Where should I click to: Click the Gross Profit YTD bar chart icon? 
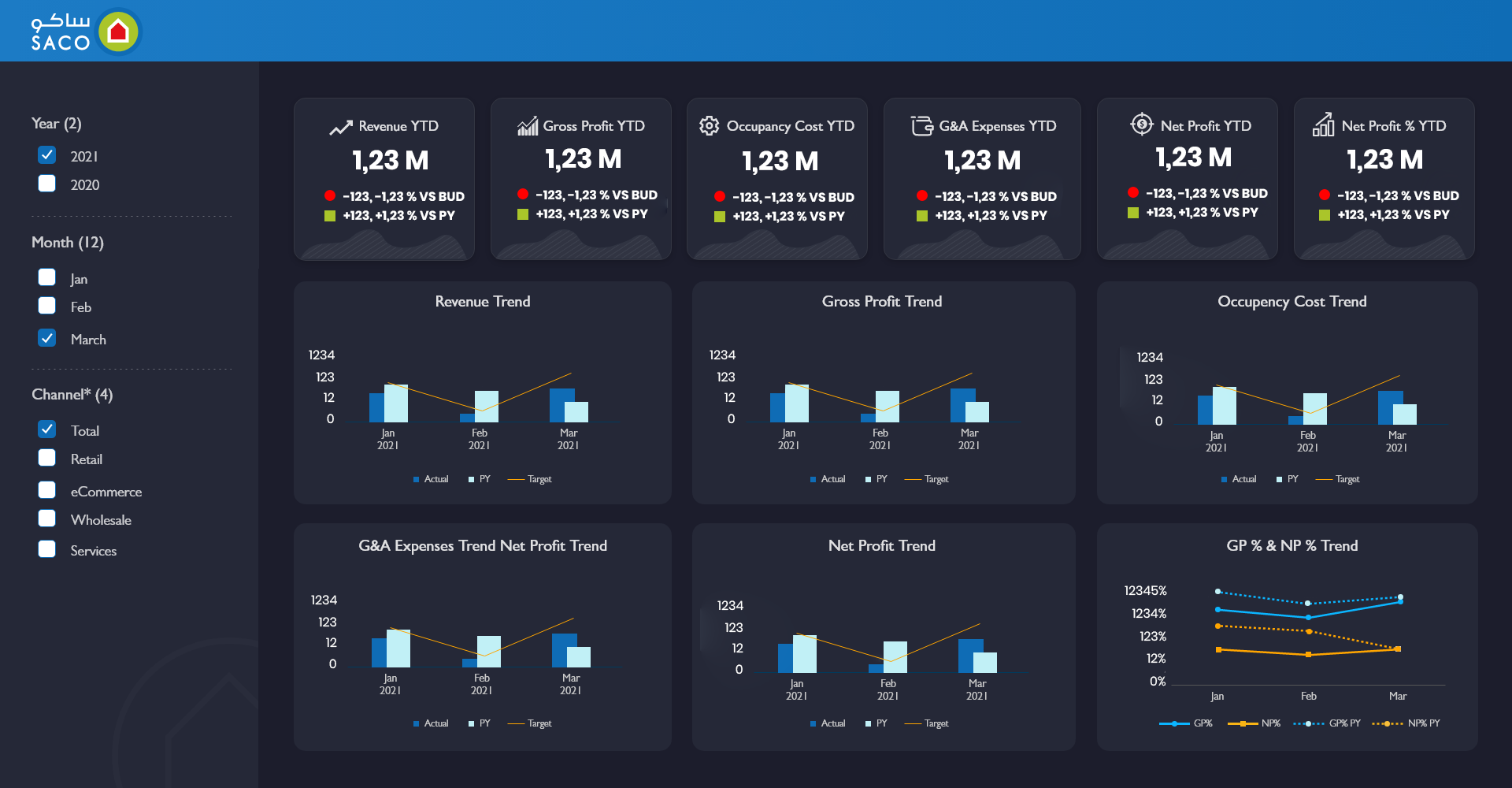pos(527,125)
